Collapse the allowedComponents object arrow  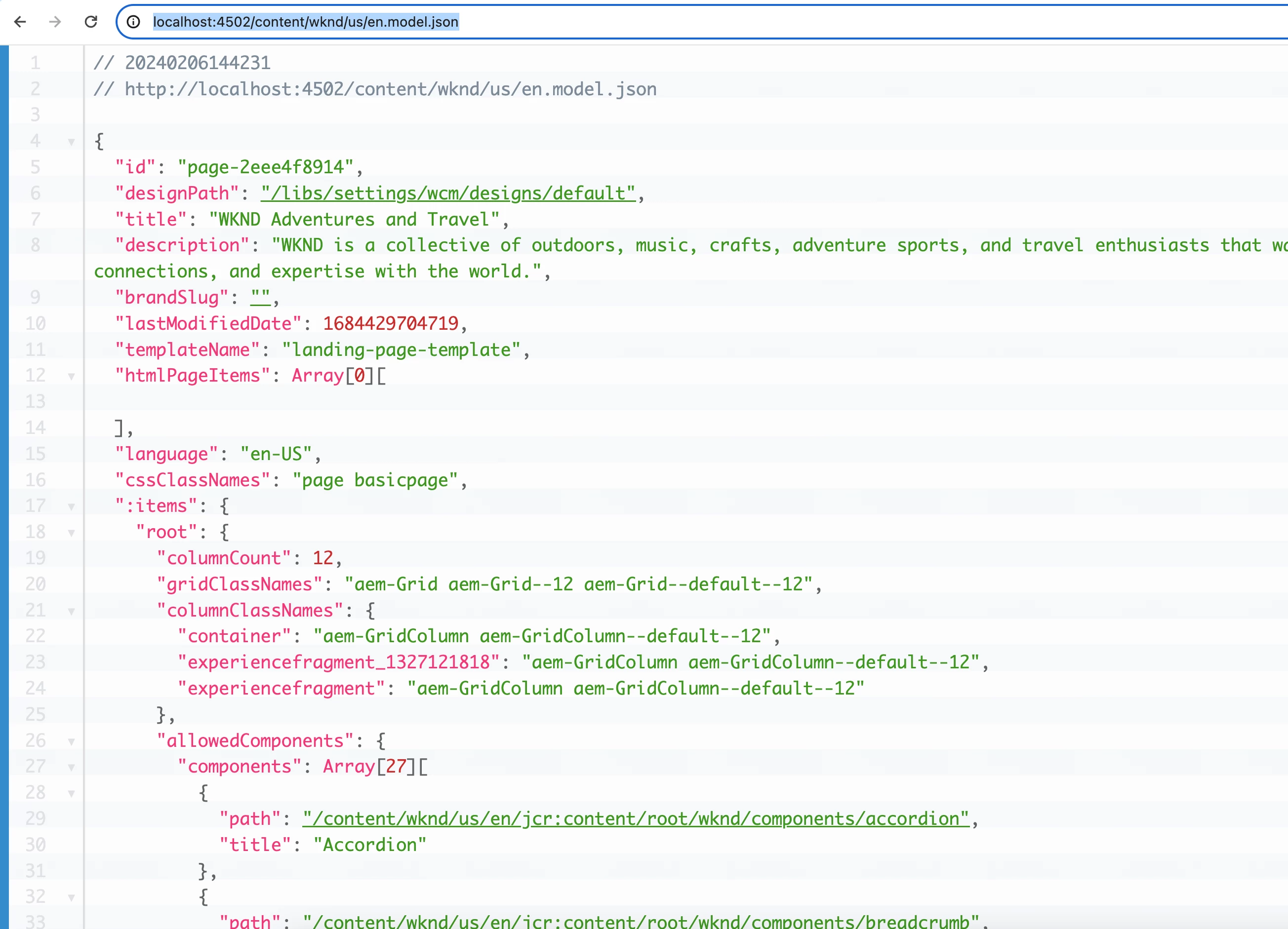click(72, 741)
